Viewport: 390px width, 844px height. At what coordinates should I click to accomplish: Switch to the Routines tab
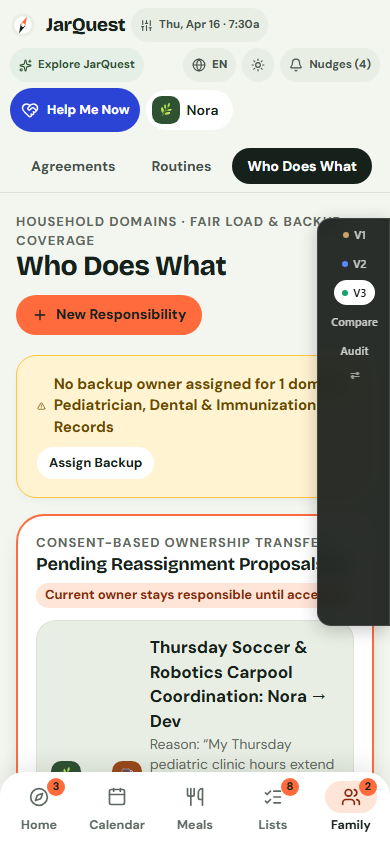pos(181,166)
